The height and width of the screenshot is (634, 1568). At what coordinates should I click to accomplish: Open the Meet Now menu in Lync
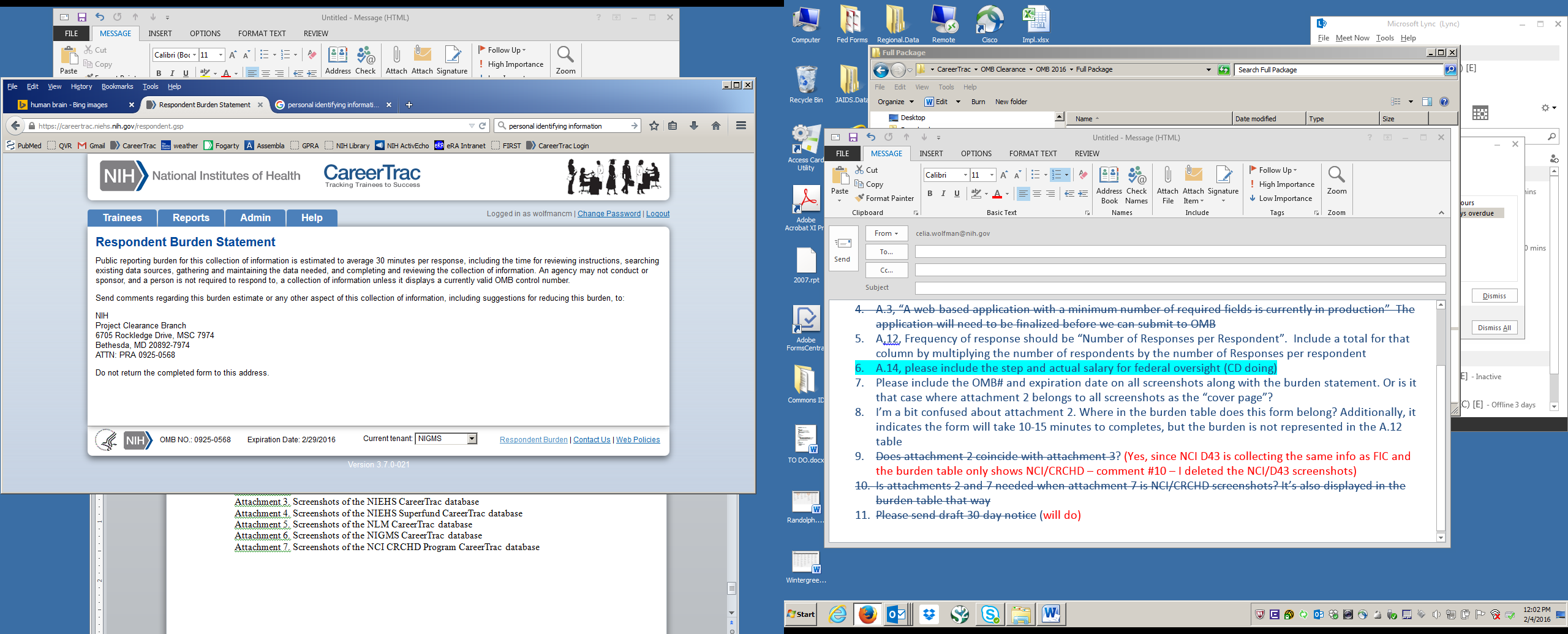tap(1352, 38)
